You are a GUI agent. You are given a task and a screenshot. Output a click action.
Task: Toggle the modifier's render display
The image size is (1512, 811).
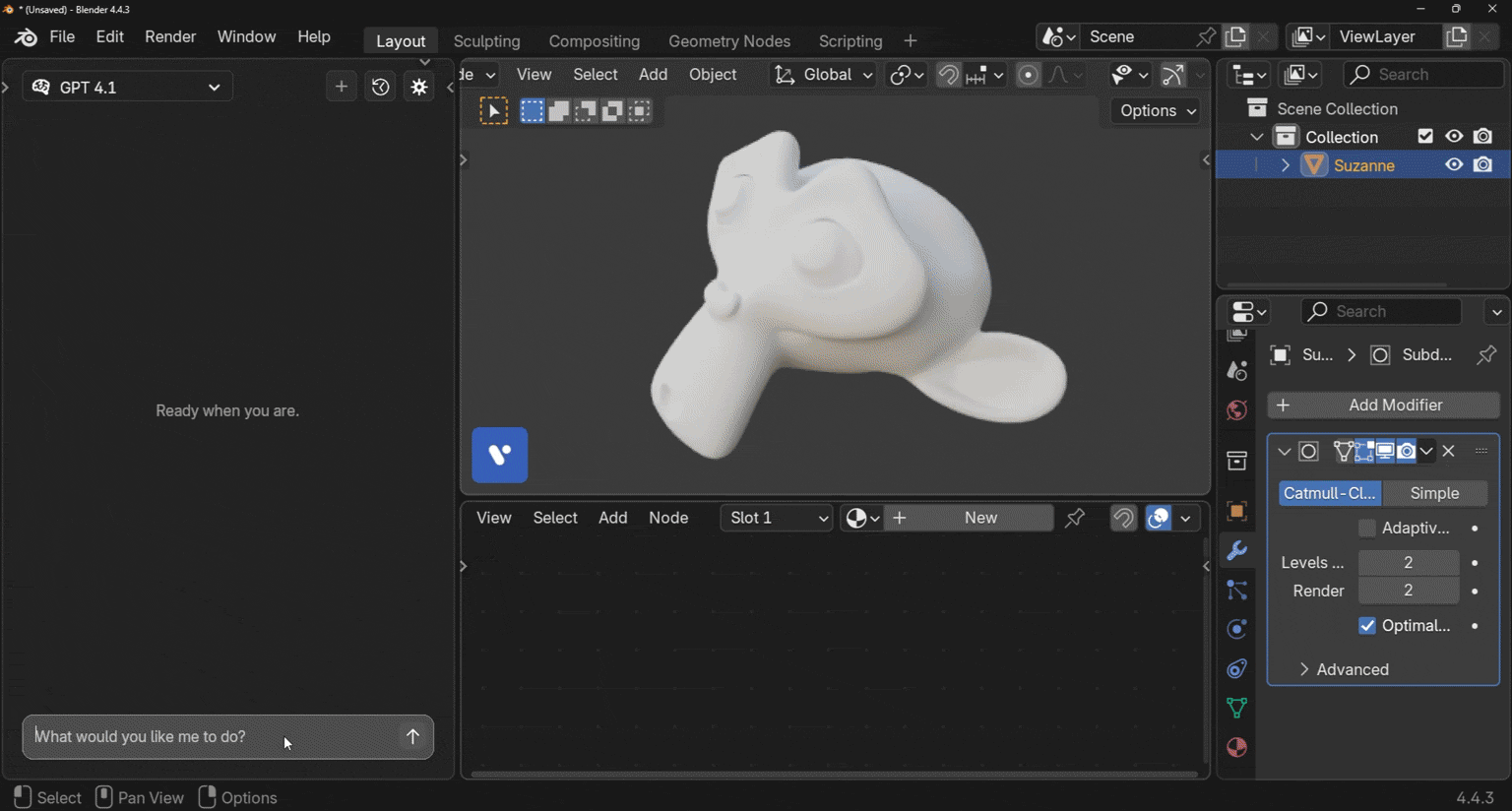click(1407, 452)
